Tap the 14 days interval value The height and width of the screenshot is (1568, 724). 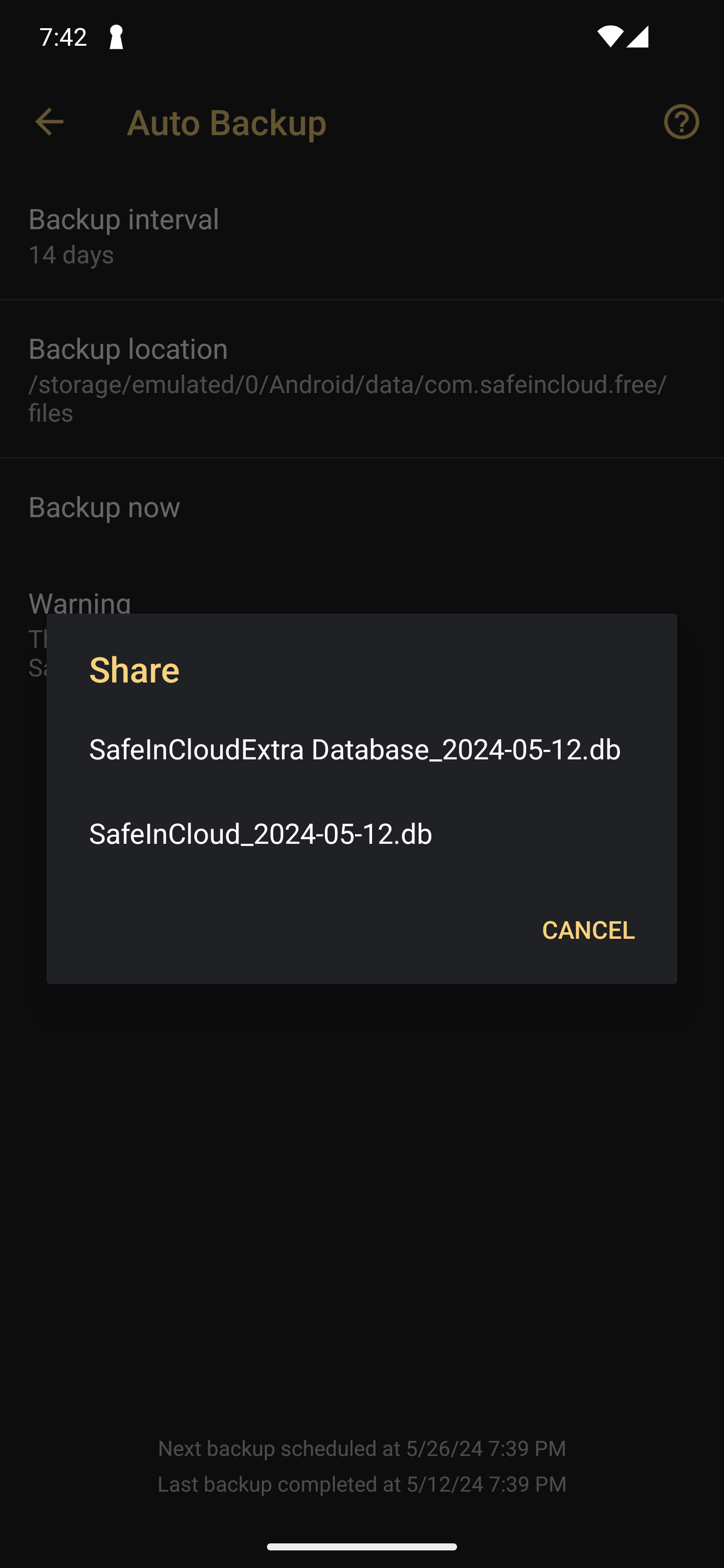[x=71, y=254]
